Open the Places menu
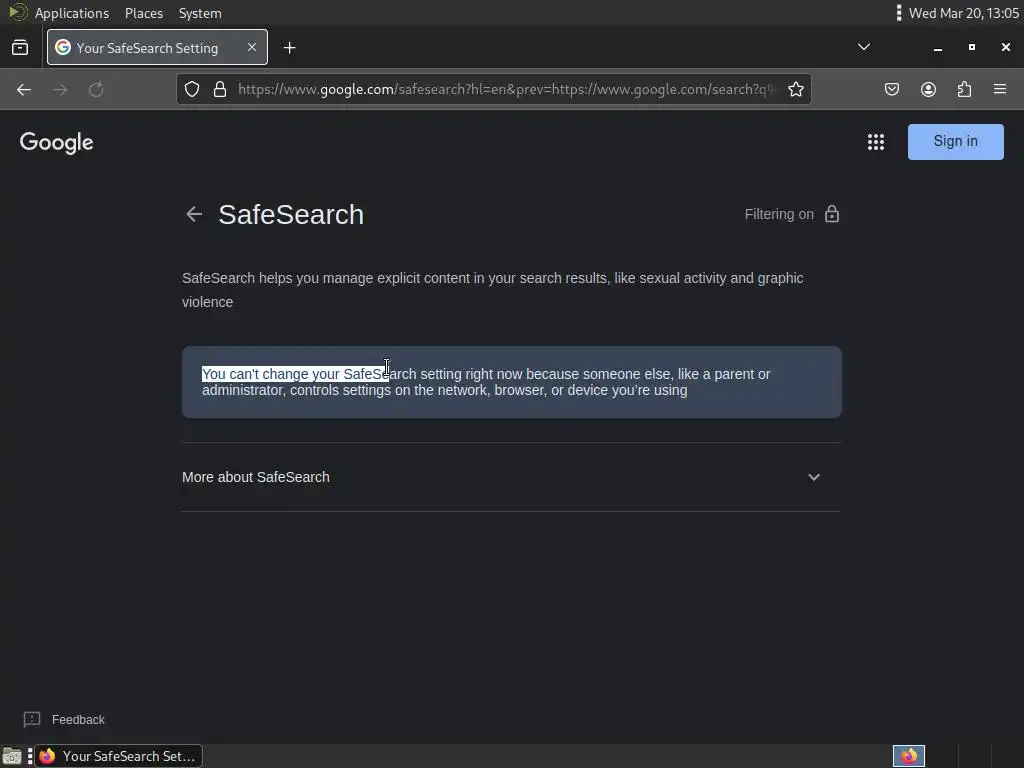Screen dimensions: 1024x768 [144, 13]
